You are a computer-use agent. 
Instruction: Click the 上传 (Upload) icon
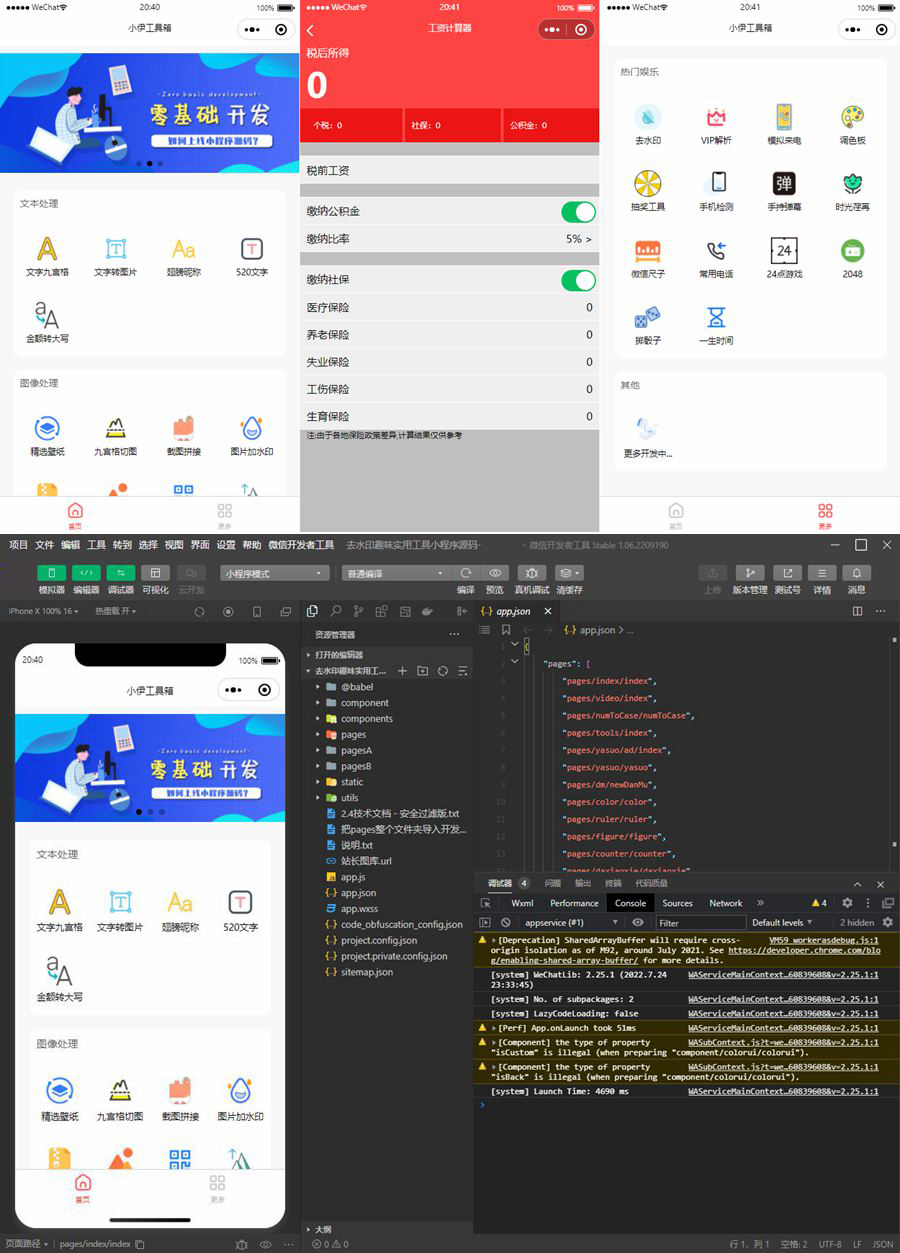coord(712,574)
